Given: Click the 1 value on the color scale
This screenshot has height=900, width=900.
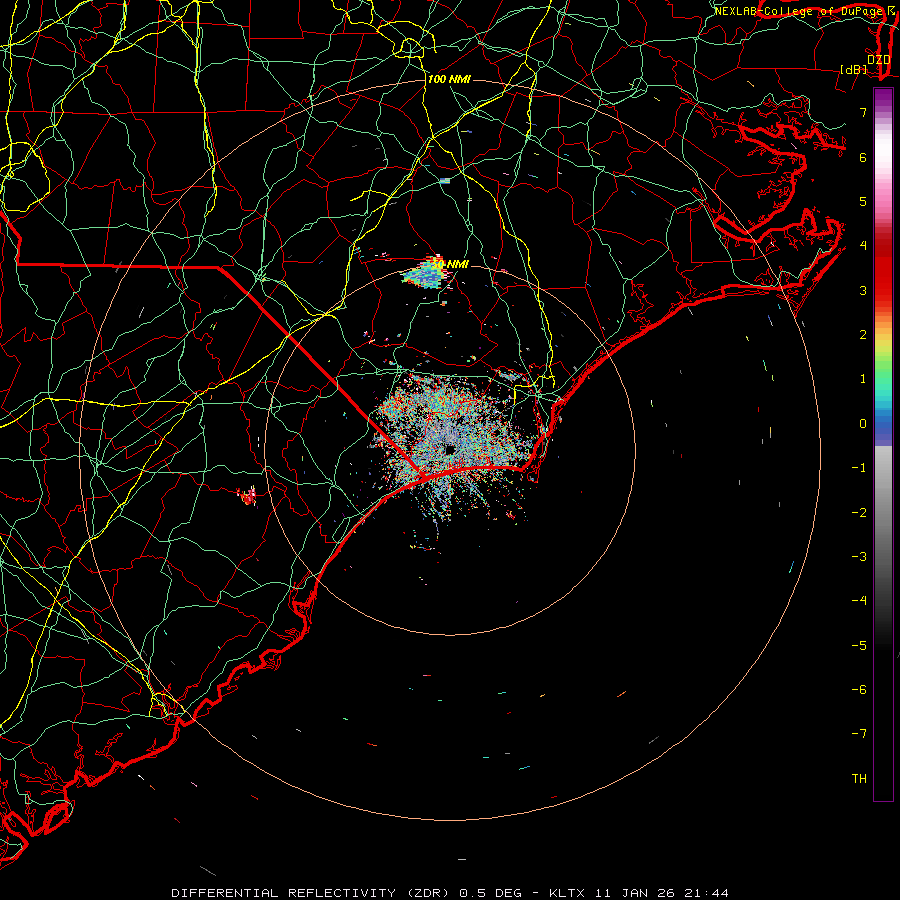Looking at the screenshot, I should pyautogui.click(x=863, y=379).
